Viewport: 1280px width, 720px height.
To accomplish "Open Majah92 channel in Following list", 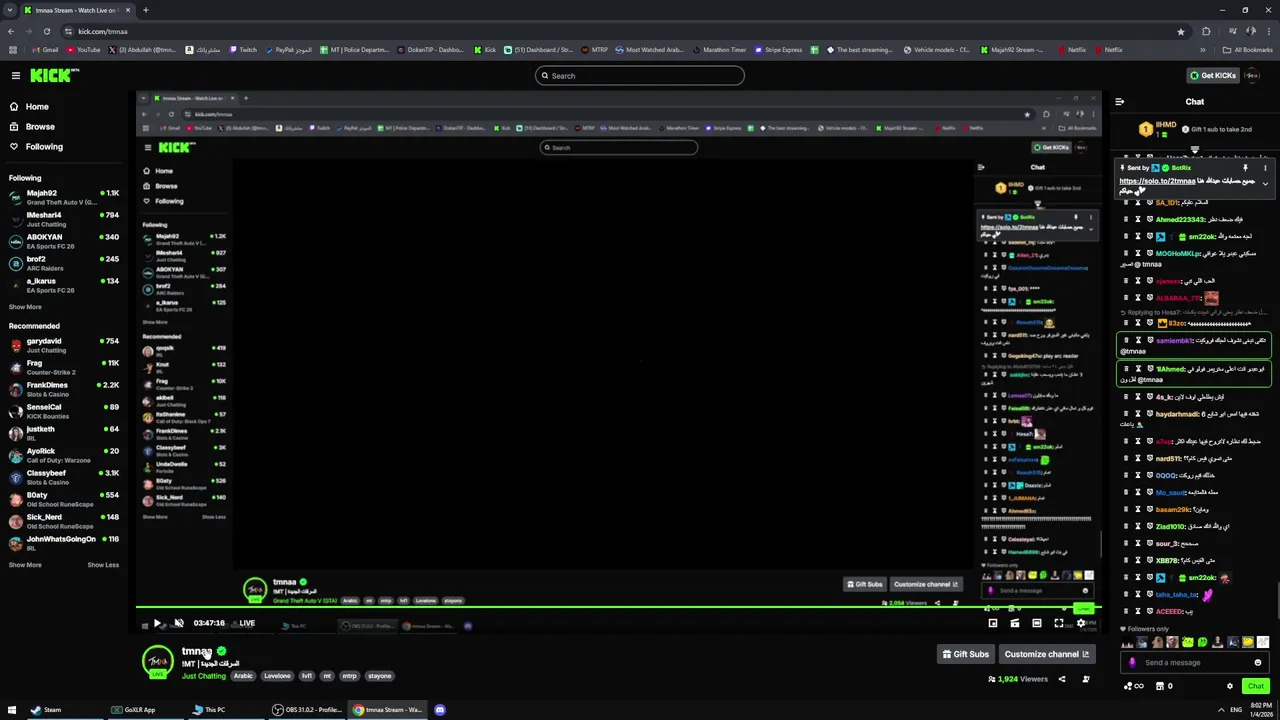I will tap(64, 197).
